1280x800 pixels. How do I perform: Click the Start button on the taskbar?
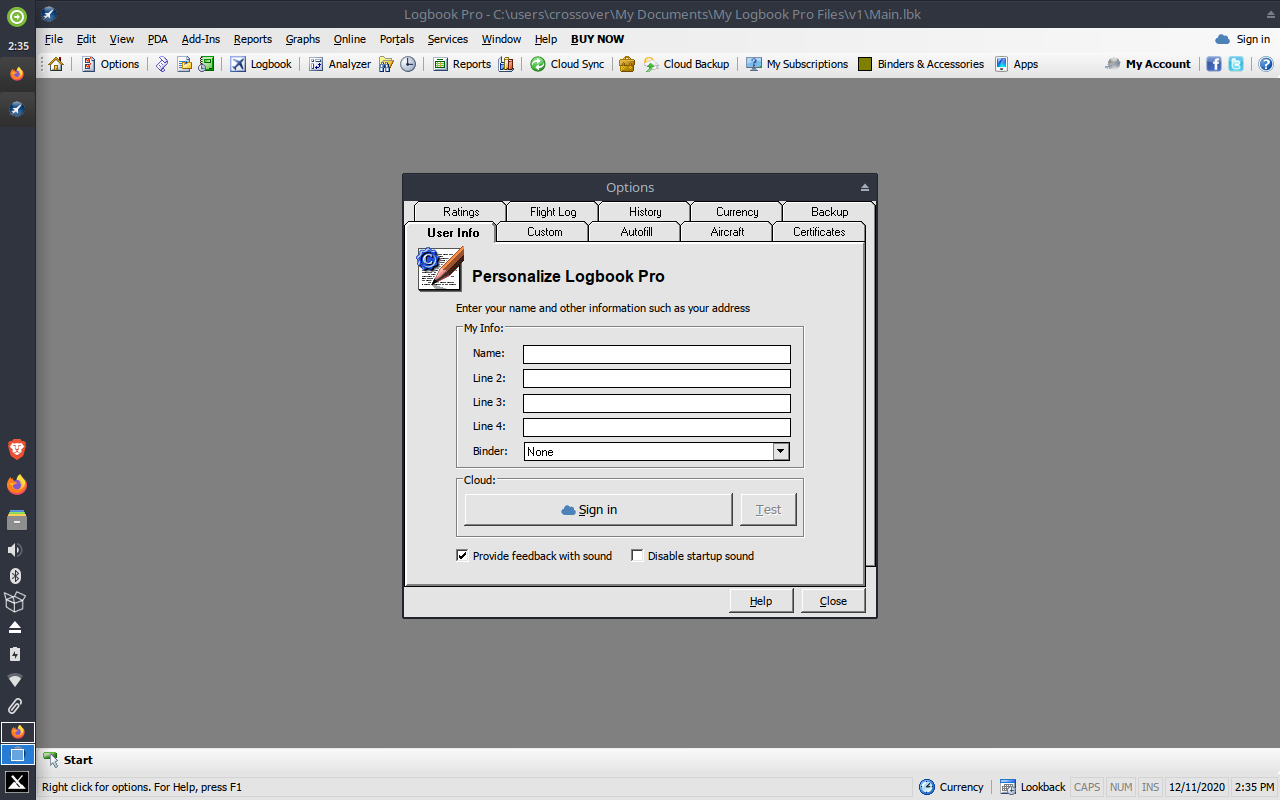[68, 760]
